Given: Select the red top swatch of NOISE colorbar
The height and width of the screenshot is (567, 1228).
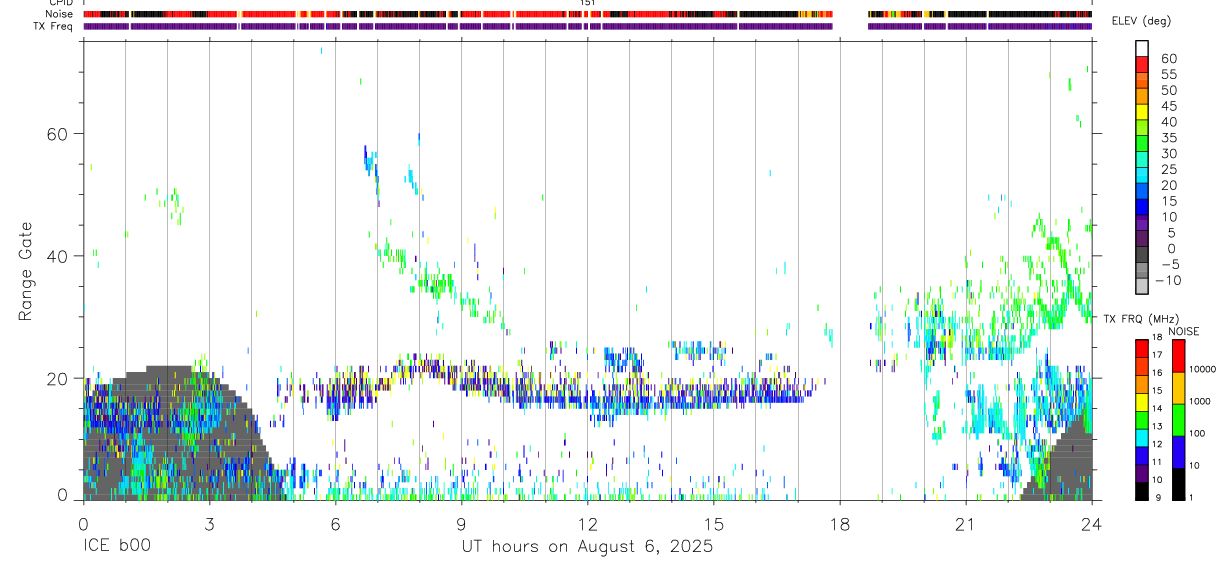Looking at the screenshot, I should (1179, 355).
